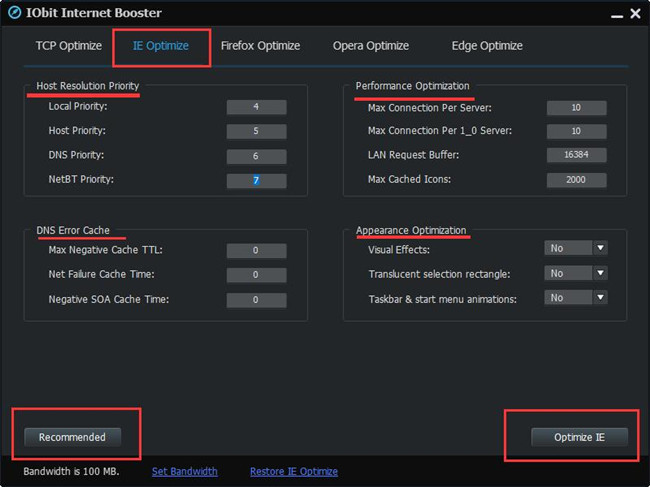Click the 'NetBT Priority:' label
Screen dimensions: 650x487
click(81, 179)
